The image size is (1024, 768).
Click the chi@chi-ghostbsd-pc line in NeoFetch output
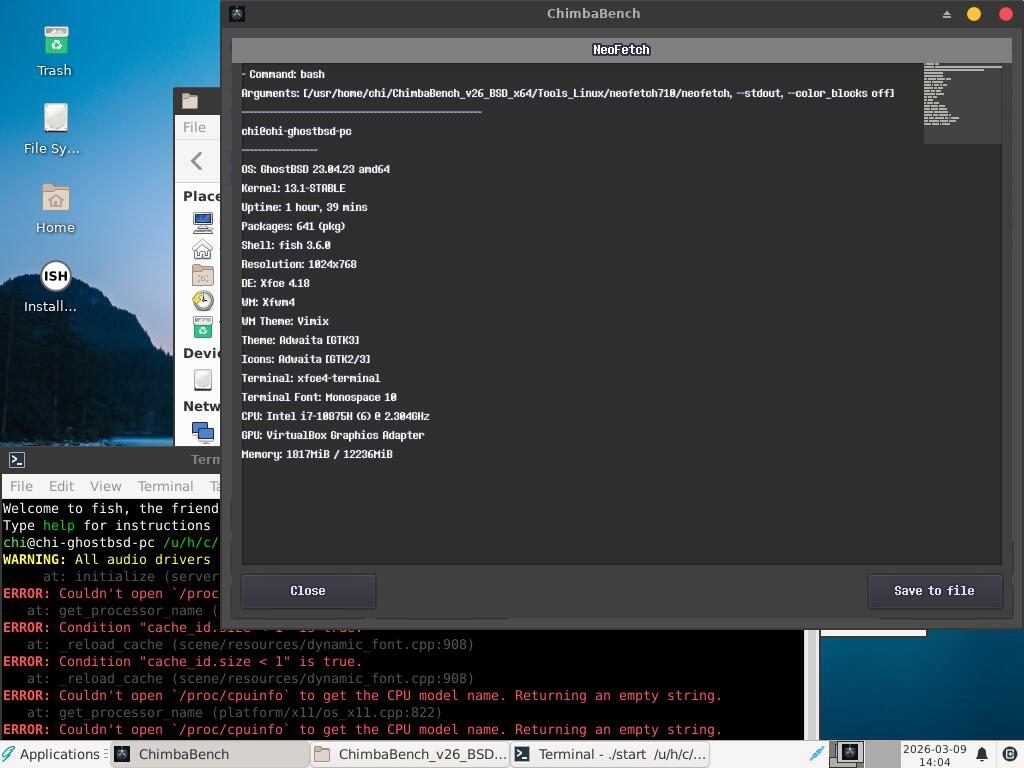tap(296, 131)
